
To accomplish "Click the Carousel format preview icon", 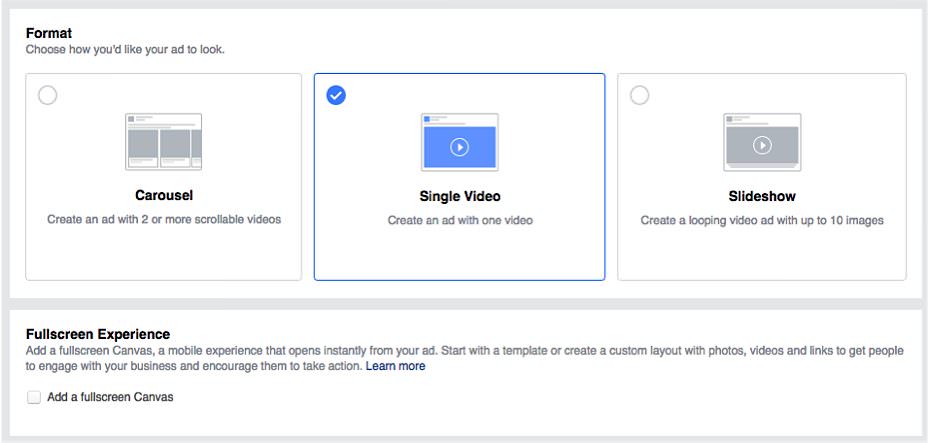I will [x=164, y=142].
